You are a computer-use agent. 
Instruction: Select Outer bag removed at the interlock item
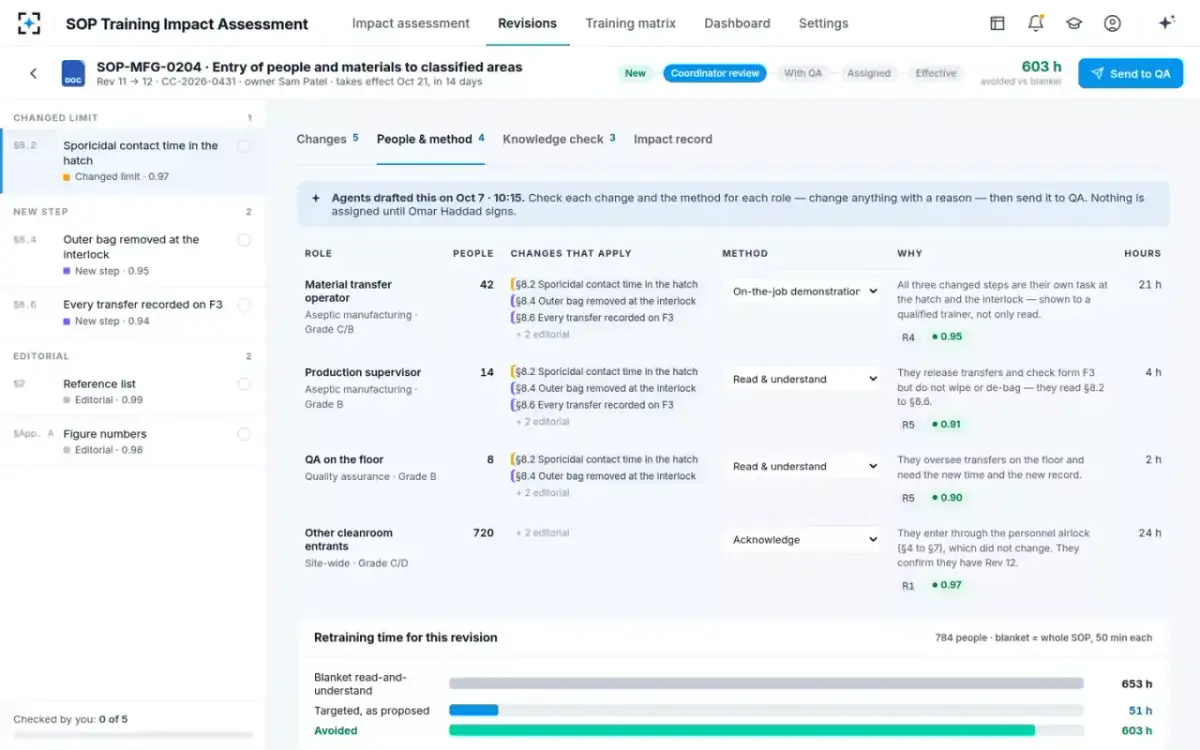tap(134, 255)
